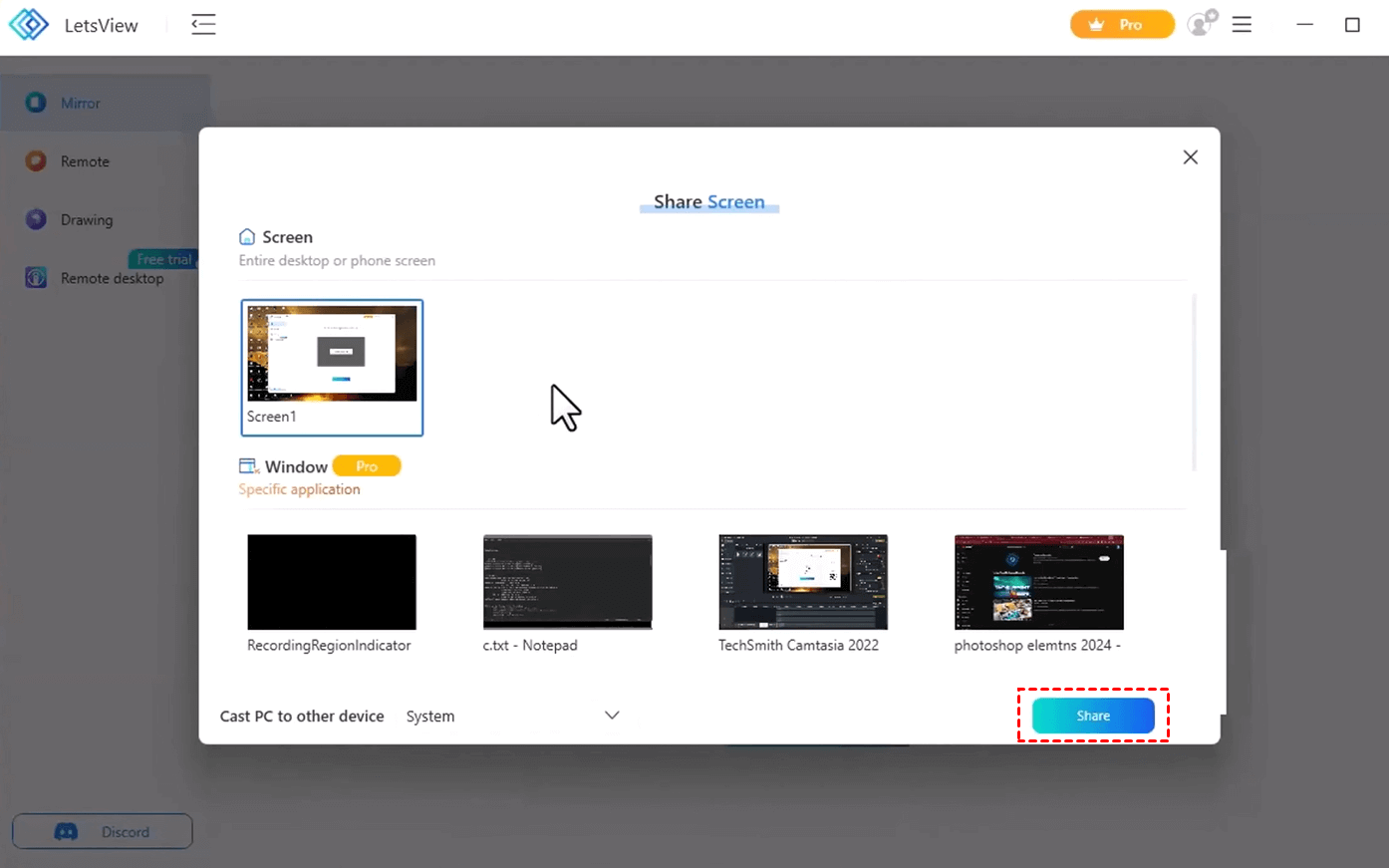The width and height of the screenshot is (1389, 868).
Task: Expand the System audio dropdown
Action: pyautogui.click(x=513, y=717)
